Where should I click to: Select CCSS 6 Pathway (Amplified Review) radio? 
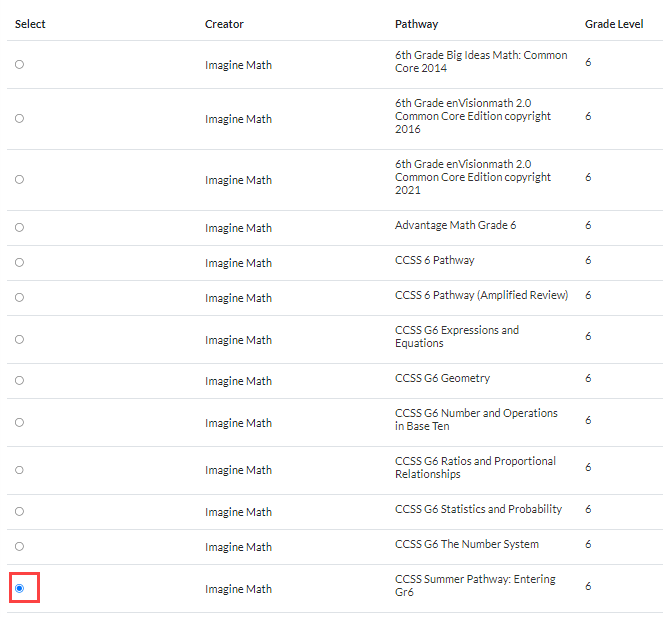(x=20, y=297)
